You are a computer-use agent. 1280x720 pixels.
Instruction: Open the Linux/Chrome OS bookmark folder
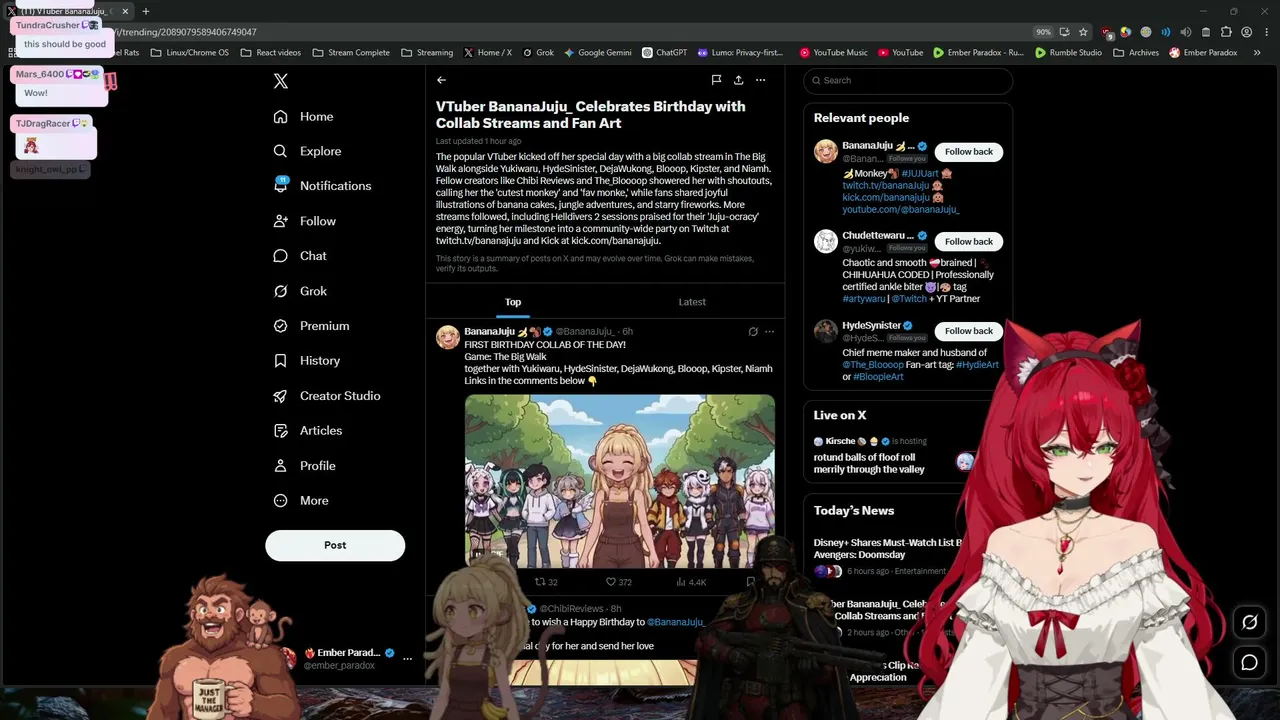[189, 52]
